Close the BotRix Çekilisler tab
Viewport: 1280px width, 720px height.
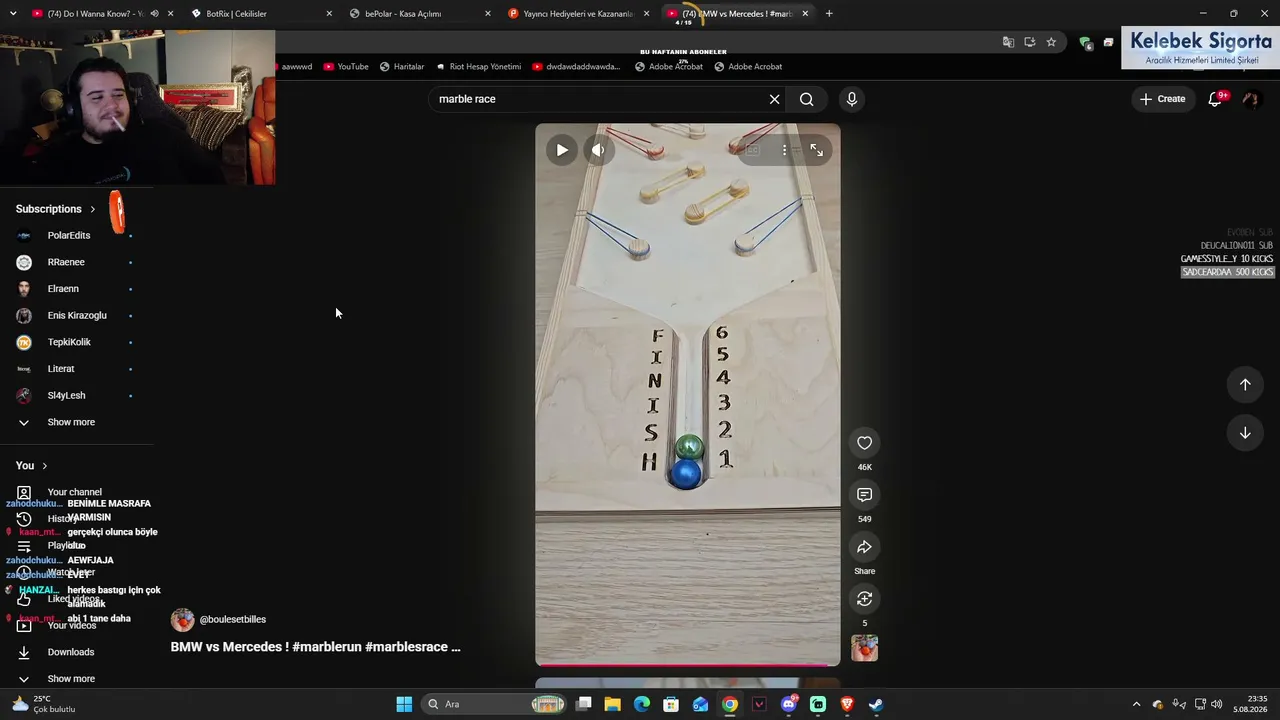[329, 14]
